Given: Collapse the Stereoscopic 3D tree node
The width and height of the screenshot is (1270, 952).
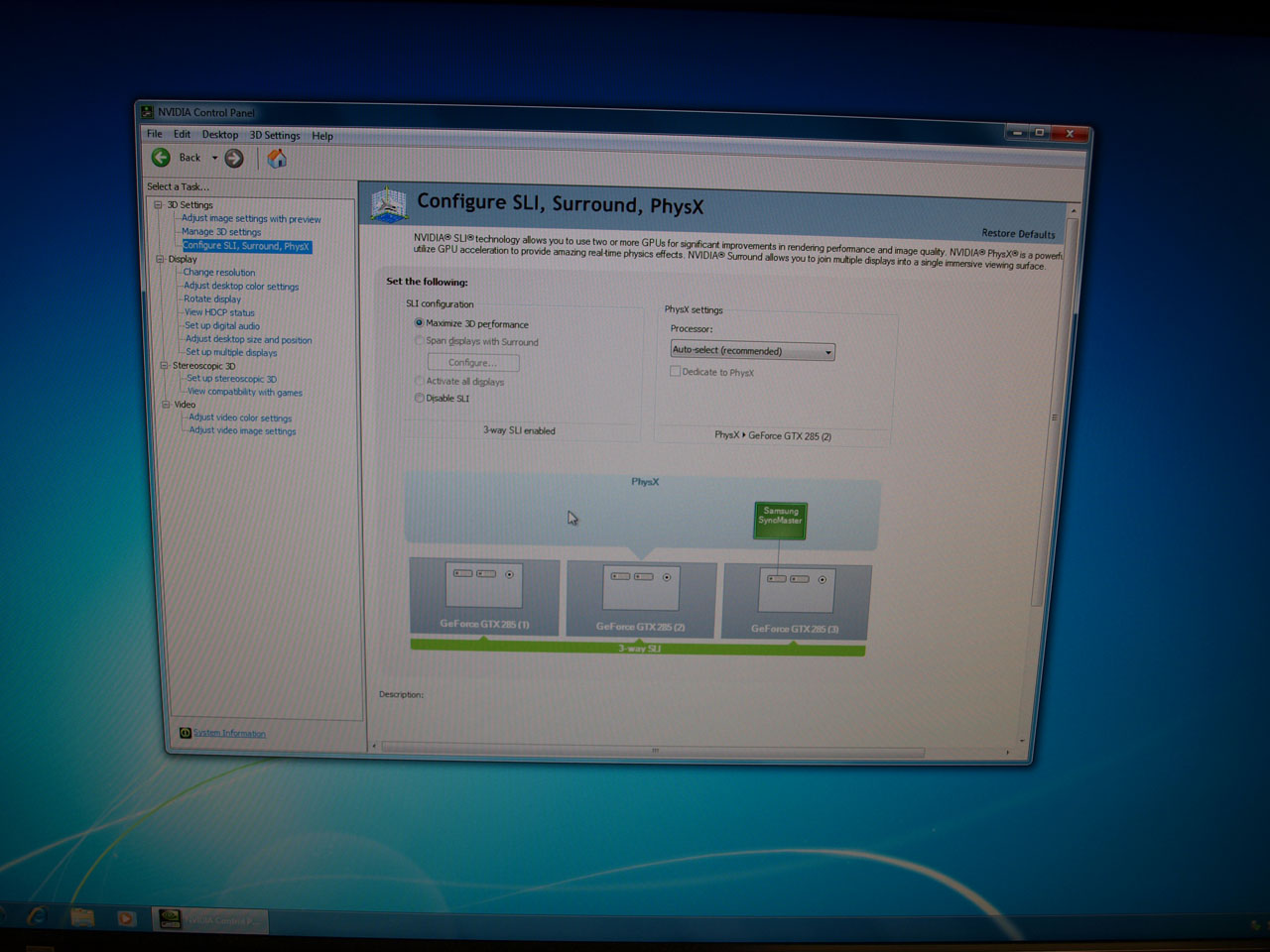Looking at the screenshot, I should tap(164, 365).
